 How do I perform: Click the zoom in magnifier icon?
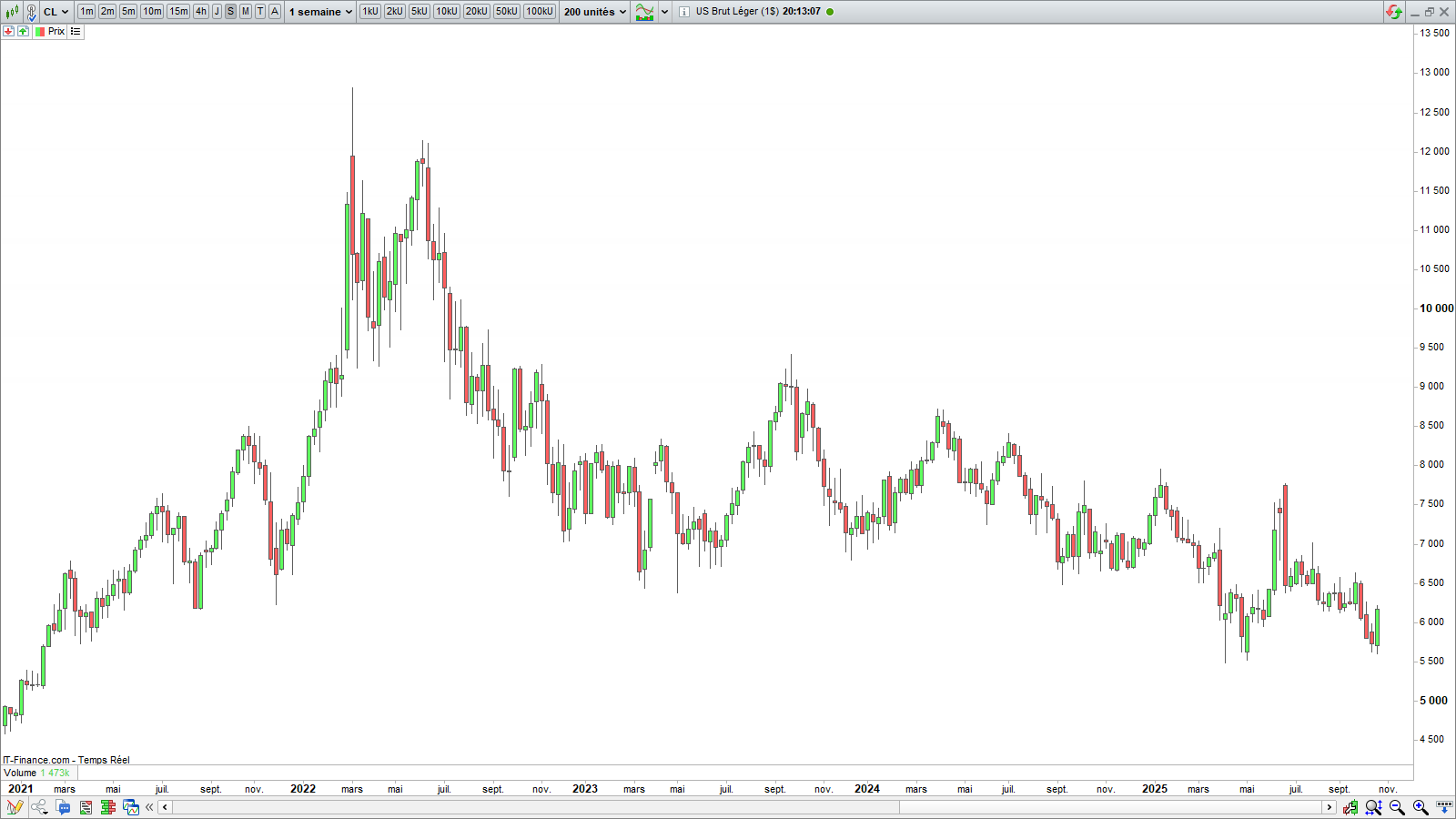coord(1418,807)
